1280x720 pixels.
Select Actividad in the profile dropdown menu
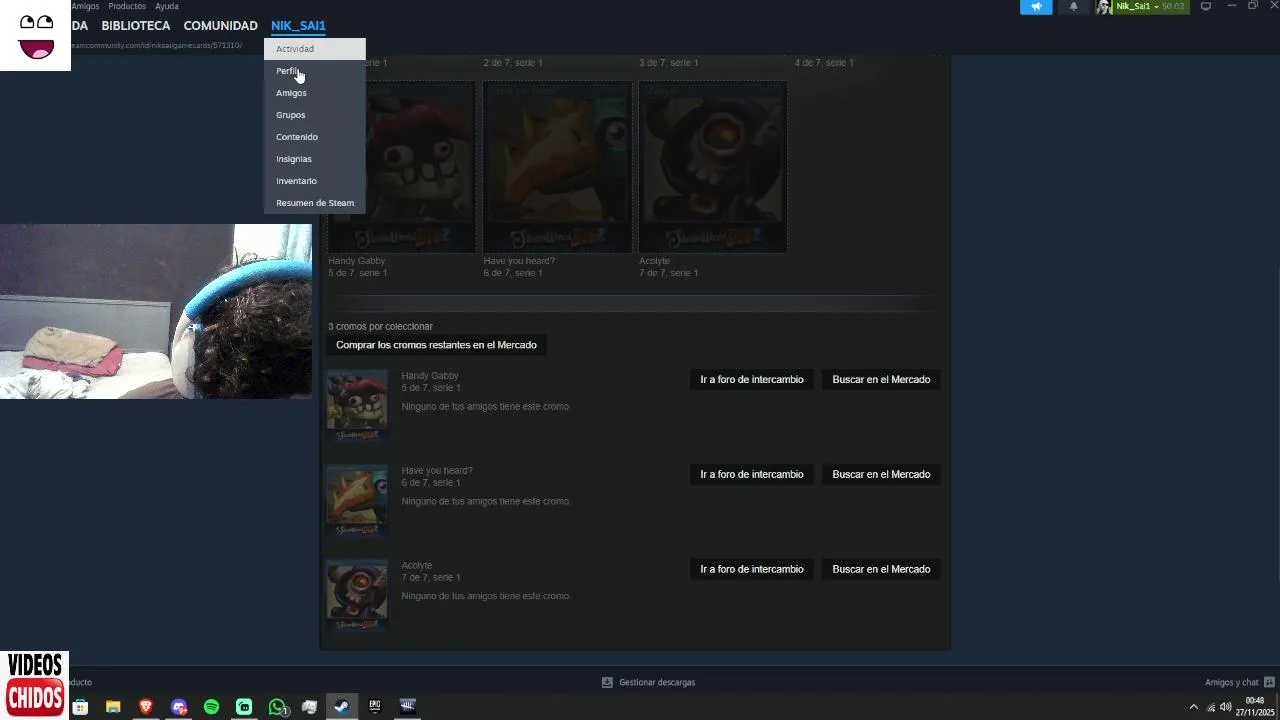pos(315,49)
